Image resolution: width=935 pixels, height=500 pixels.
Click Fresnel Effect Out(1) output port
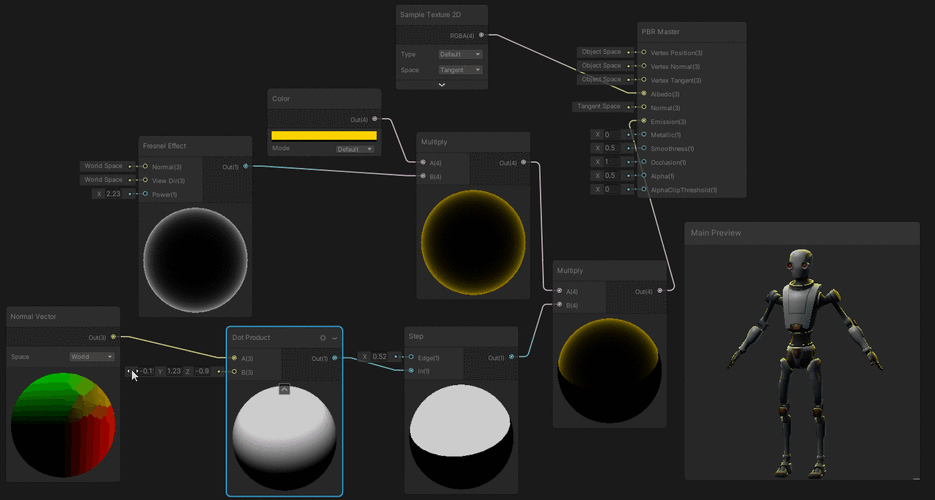click(x=246, y=167)
